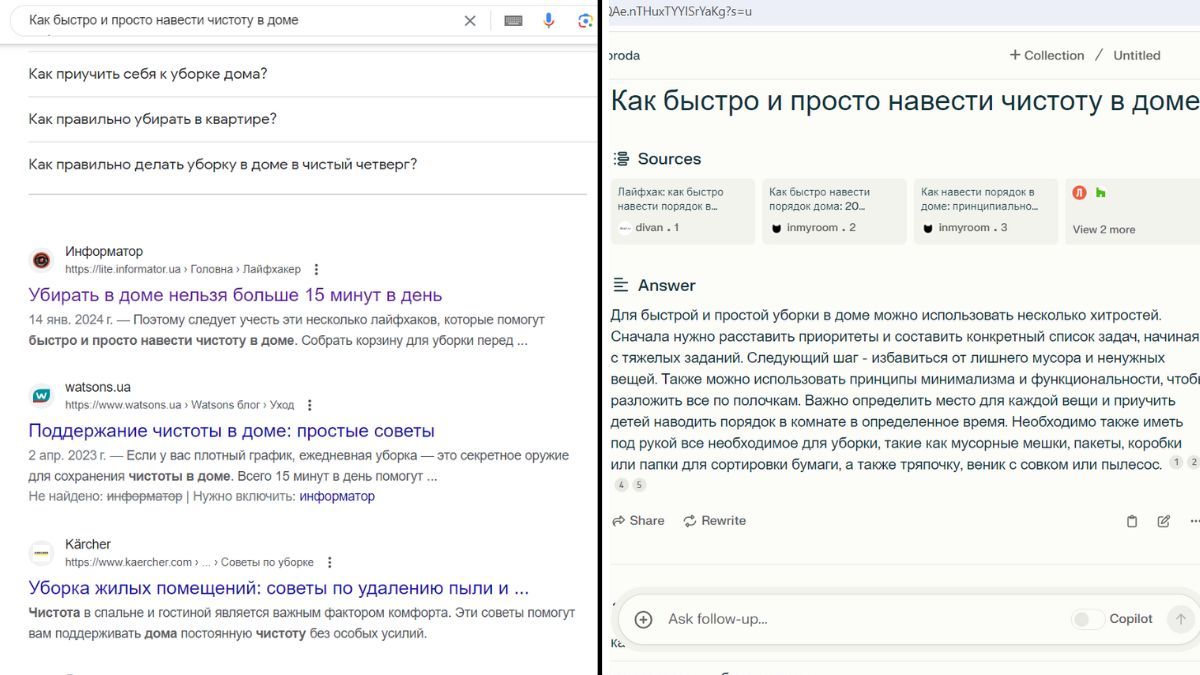The width and height of the screenshot is (1200, 675).
Task: Open the Убирать в доме нельзя больше link
Action: click(x=235, y=295)
